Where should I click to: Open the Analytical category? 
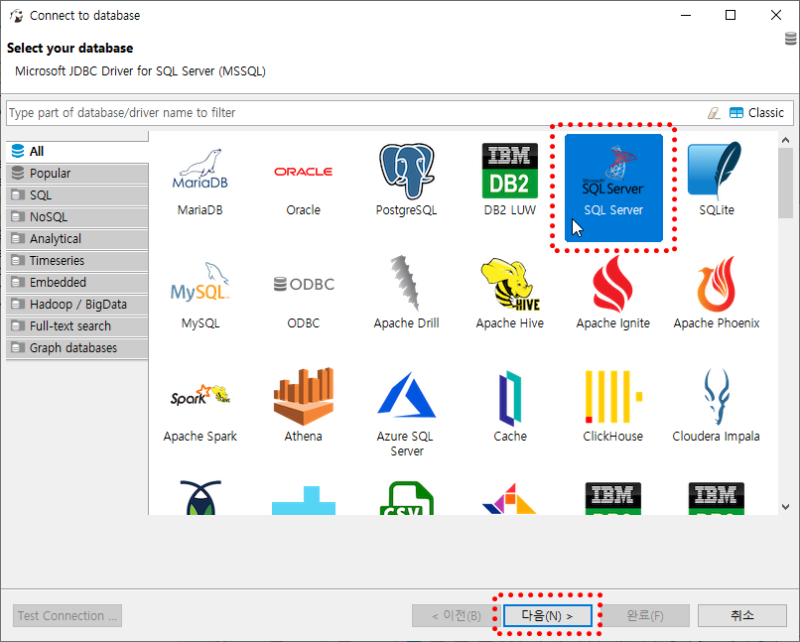point(77,239)
